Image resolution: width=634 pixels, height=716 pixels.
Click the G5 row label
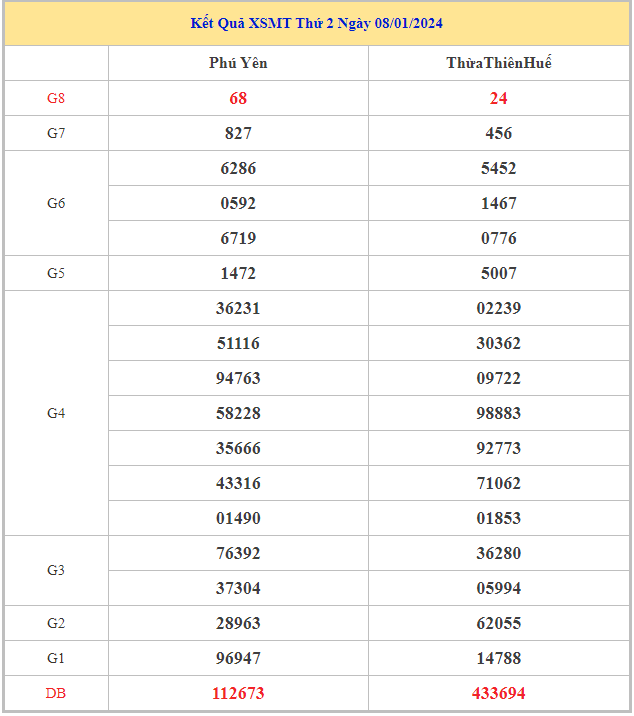click(x=56, y=273)
